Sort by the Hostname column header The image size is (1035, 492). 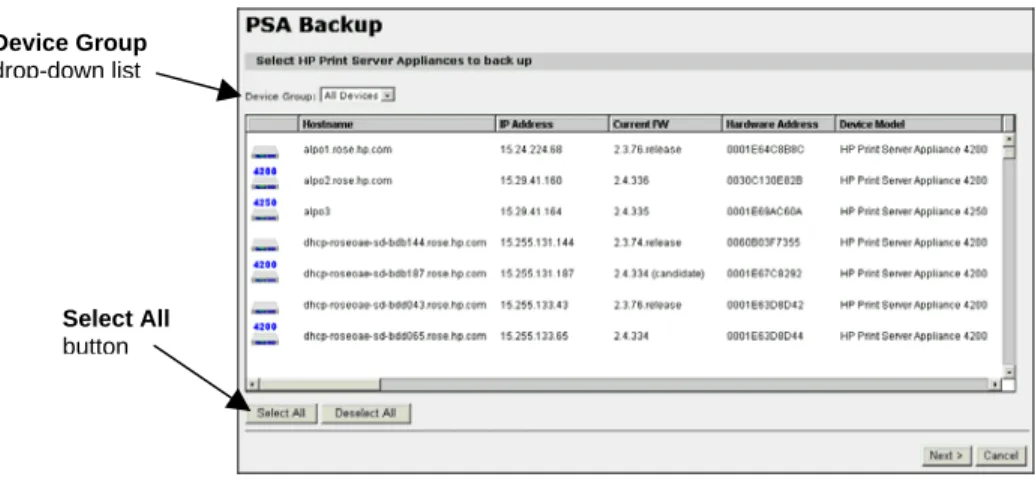tap(397, 124)
